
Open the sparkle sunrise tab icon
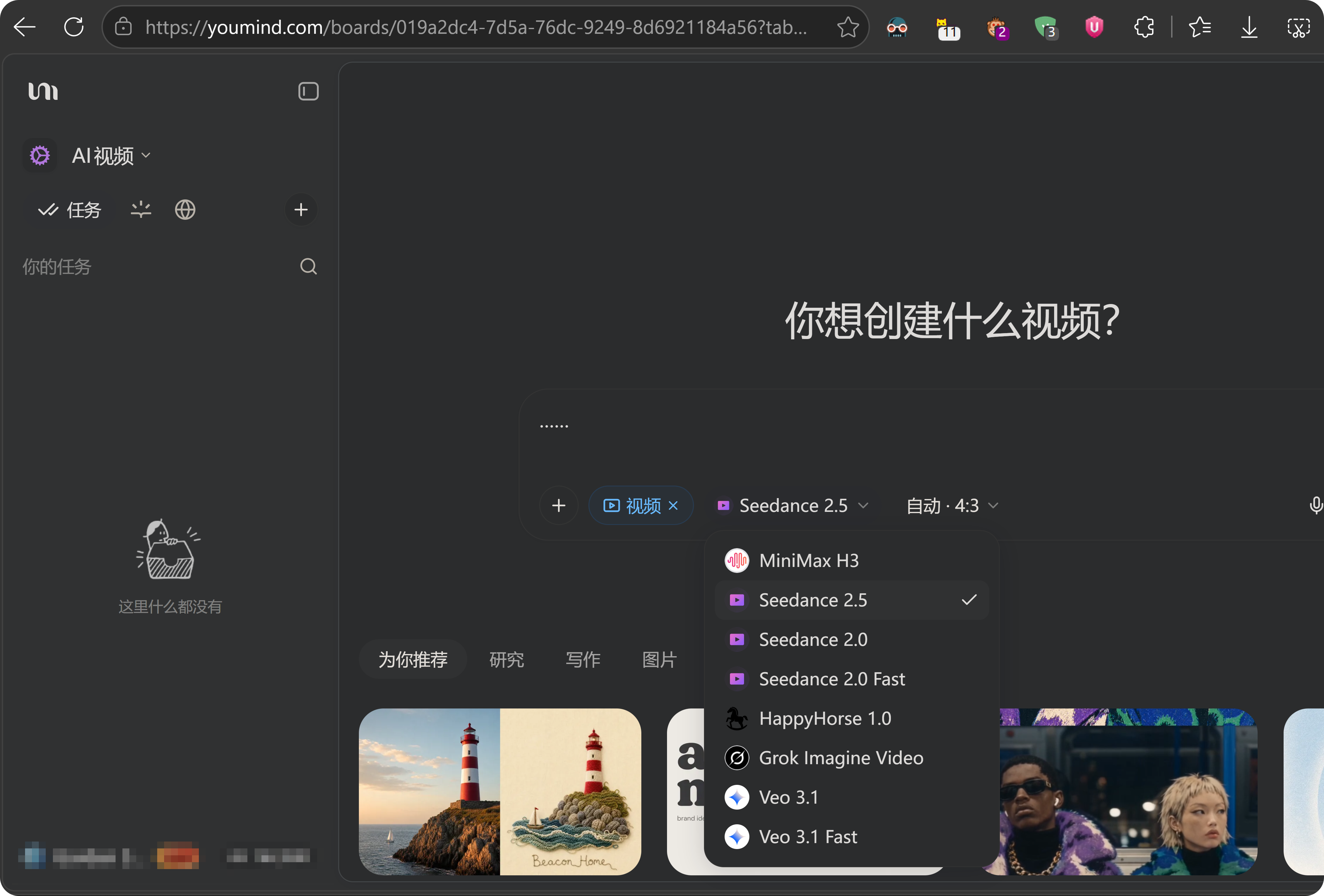(141, 210)
